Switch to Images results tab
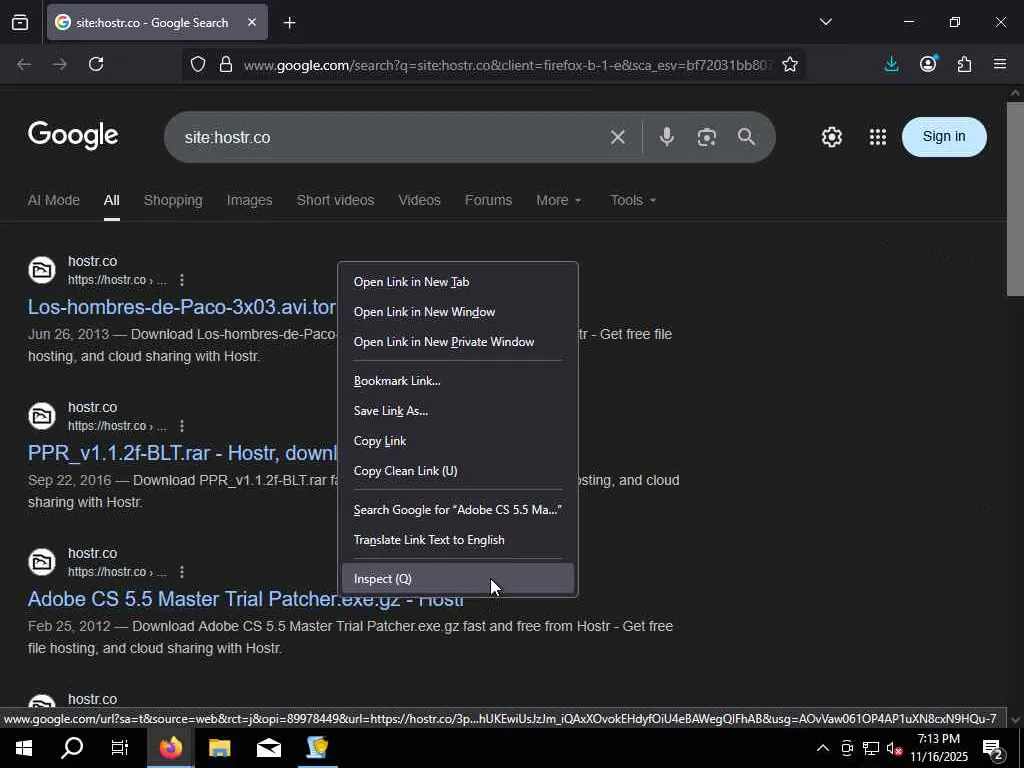Viewport: 1024px width, 768px height. (249, 200)
